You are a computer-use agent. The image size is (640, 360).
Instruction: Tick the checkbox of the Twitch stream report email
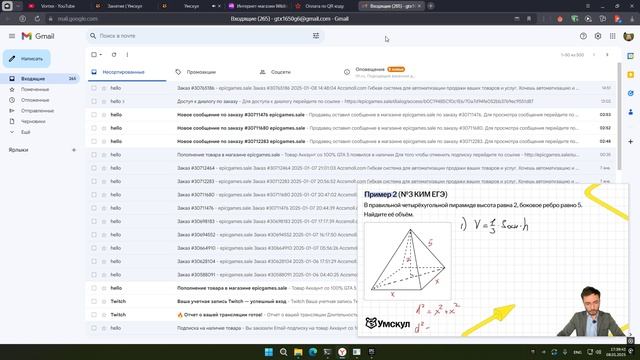[x=94, y=315]
